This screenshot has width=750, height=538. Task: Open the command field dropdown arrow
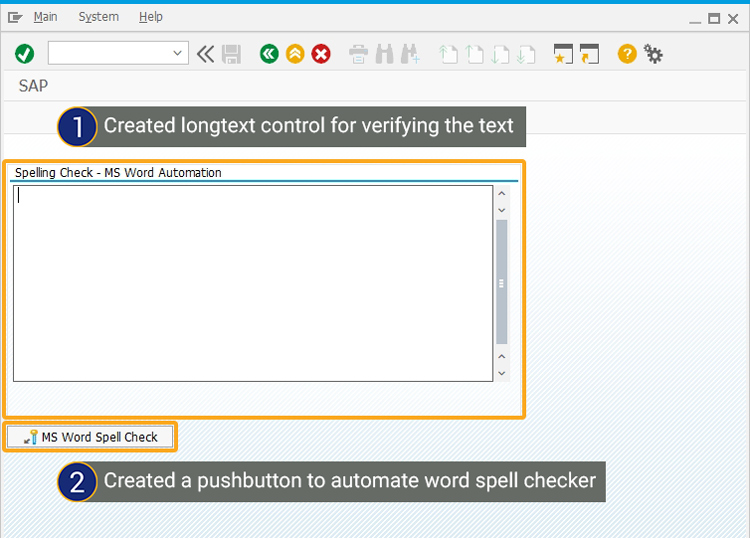point(177,53)
